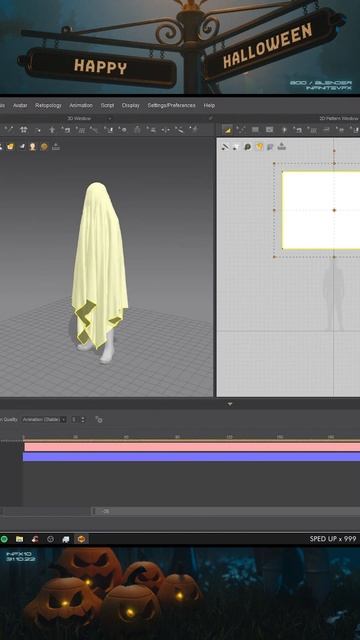Open the Avatar menu
The height and width of the screenshot is (640, 360).
pyautogui.click(x=20, y=105)
